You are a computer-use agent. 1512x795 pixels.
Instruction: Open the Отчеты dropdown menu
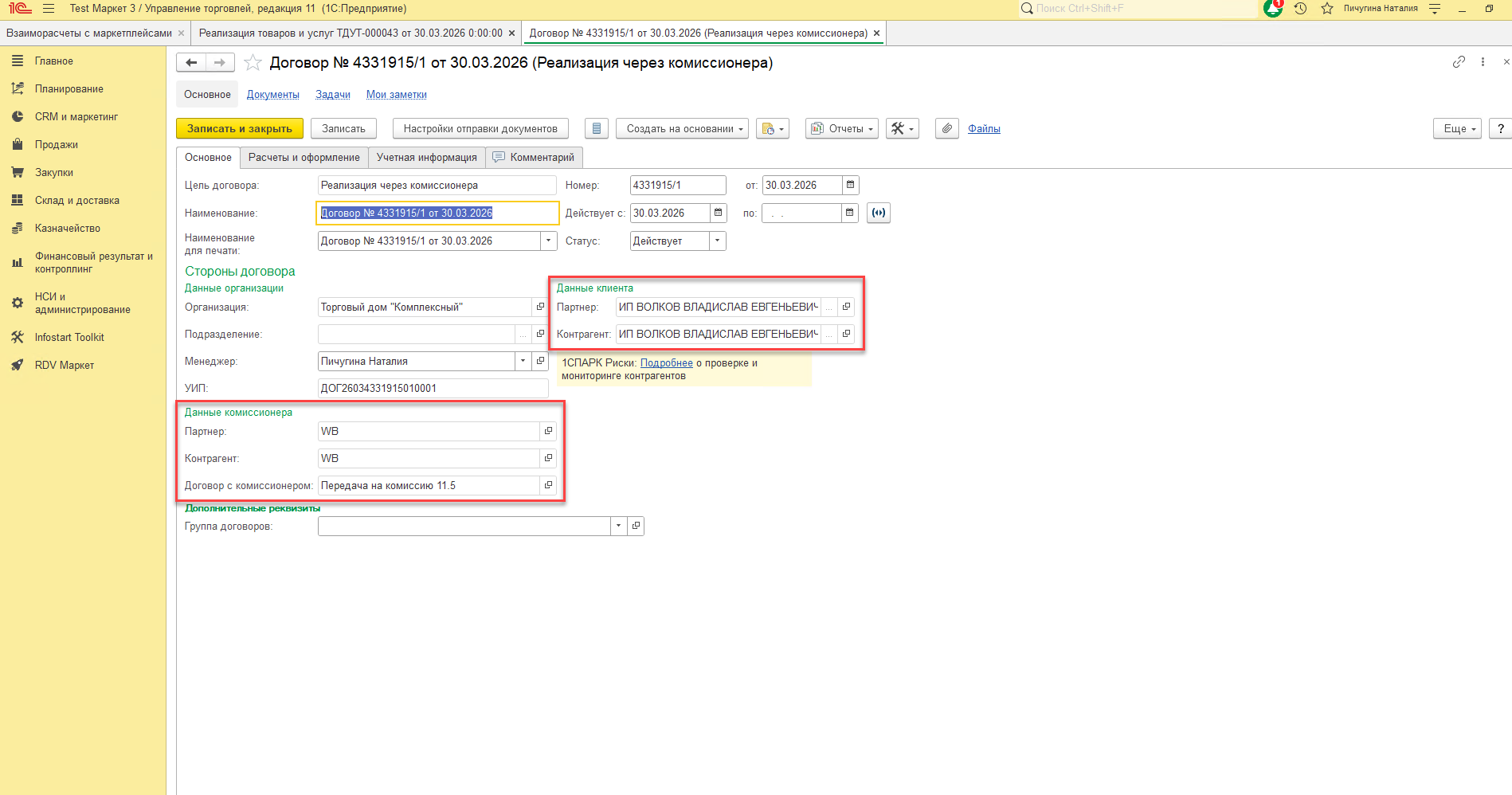pyautogui.click(x=842, y=128)
